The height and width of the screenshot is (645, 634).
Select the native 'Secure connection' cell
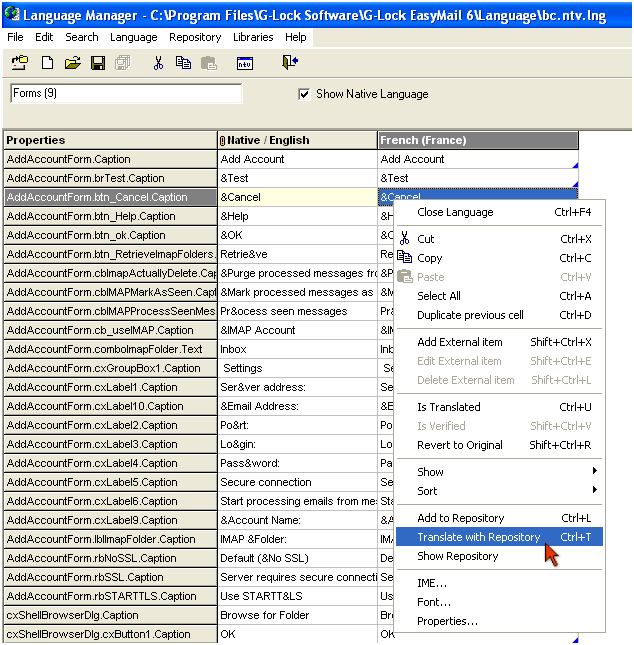pyautogui.click(x=297, y=482)
